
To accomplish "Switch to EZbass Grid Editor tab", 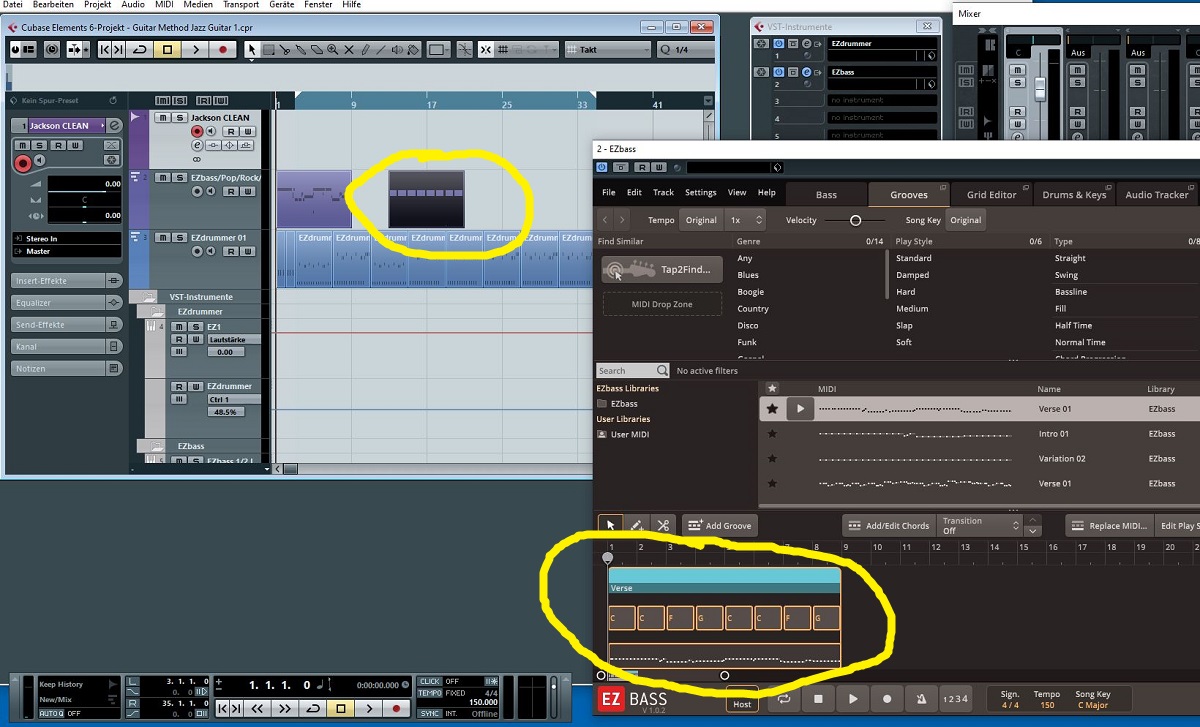I will point(991,194).
